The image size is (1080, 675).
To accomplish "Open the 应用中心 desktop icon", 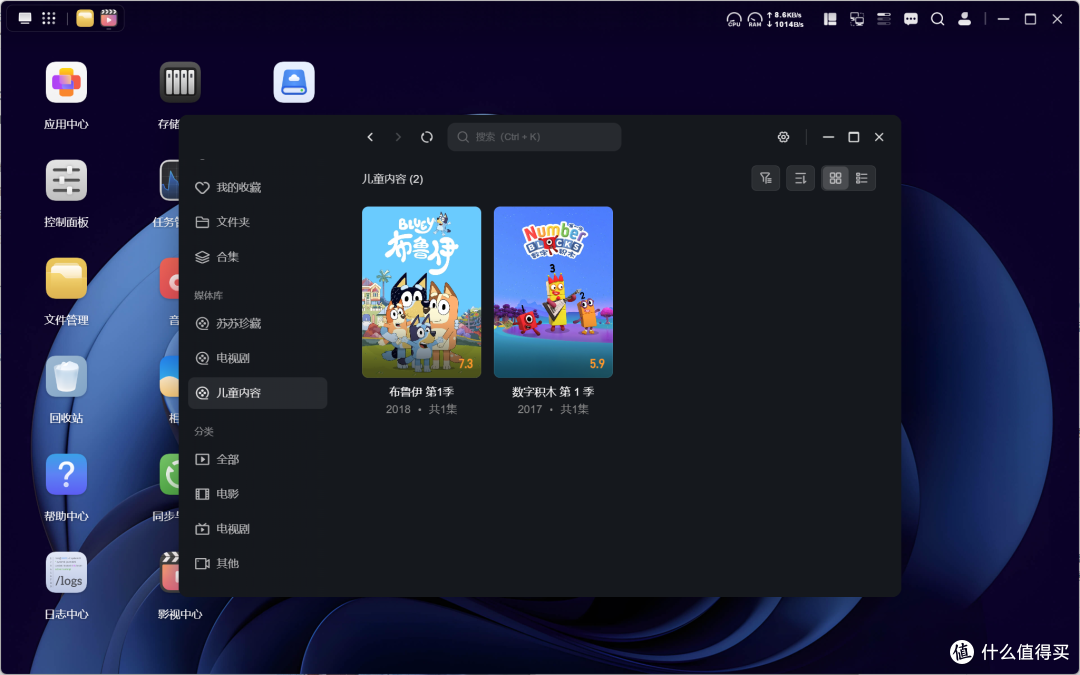I will tap(66, 83).
